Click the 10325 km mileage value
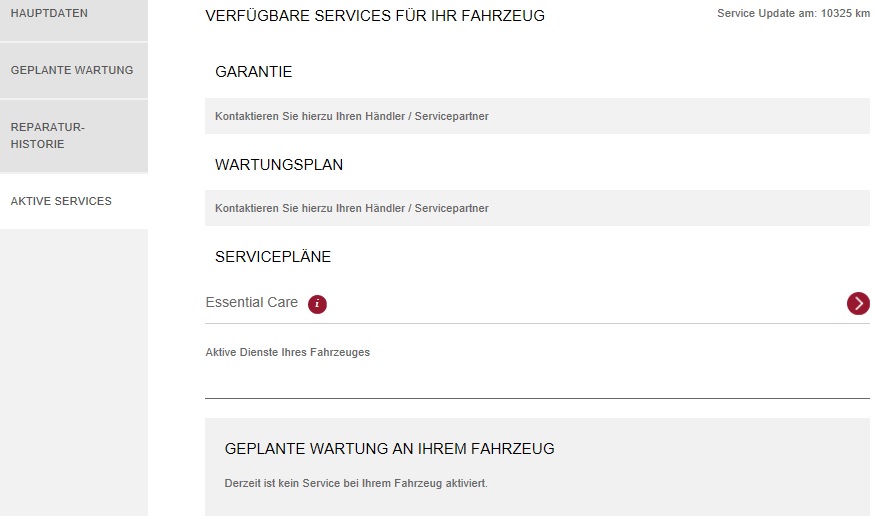The image size is (873, 519). tap(846, 14)
